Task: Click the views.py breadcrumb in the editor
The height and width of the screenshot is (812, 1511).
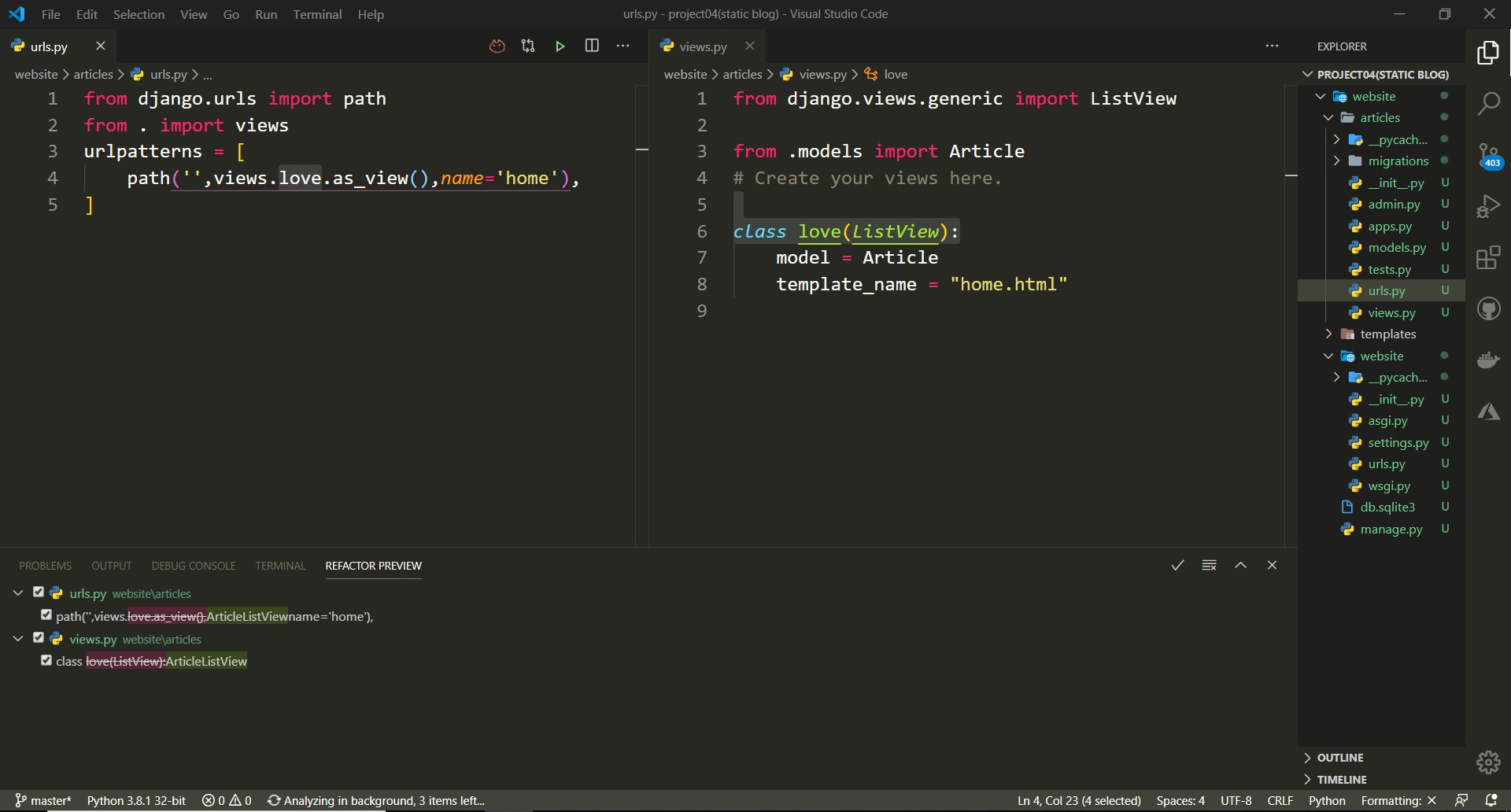Action: tap(822, 74)
